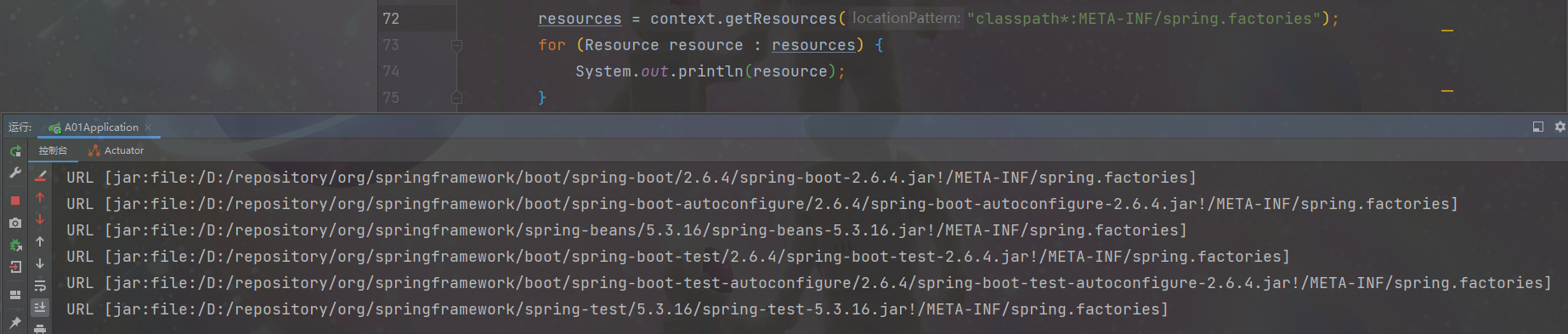Toggle scroll to end of console
Screen dimensions: 1568x334
(40, 307)
